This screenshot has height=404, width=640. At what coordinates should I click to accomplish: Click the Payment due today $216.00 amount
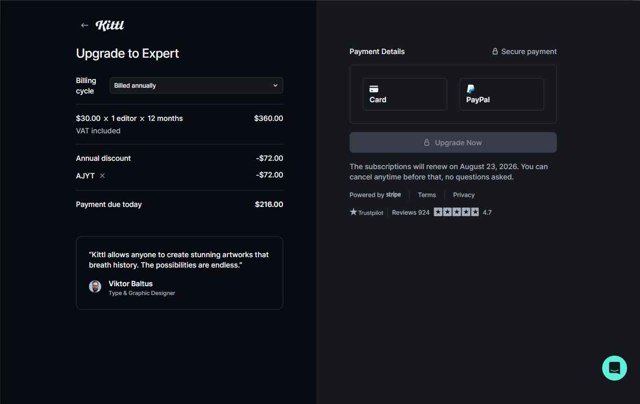pyautogui.click(x=269, y=204)
